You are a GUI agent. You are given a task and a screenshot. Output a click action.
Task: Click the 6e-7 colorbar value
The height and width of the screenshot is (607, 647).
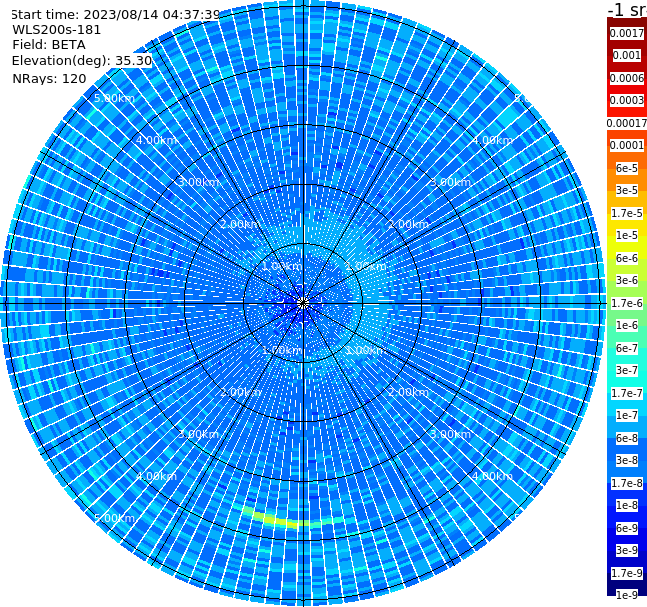coord(627,348)
